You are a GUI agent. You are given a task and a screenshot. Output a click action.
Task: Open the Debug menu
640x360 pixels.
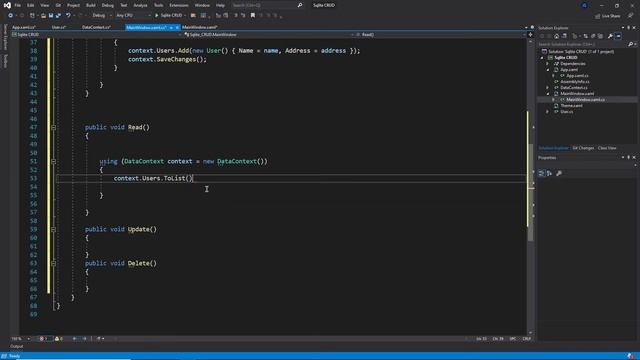(108, 5)
